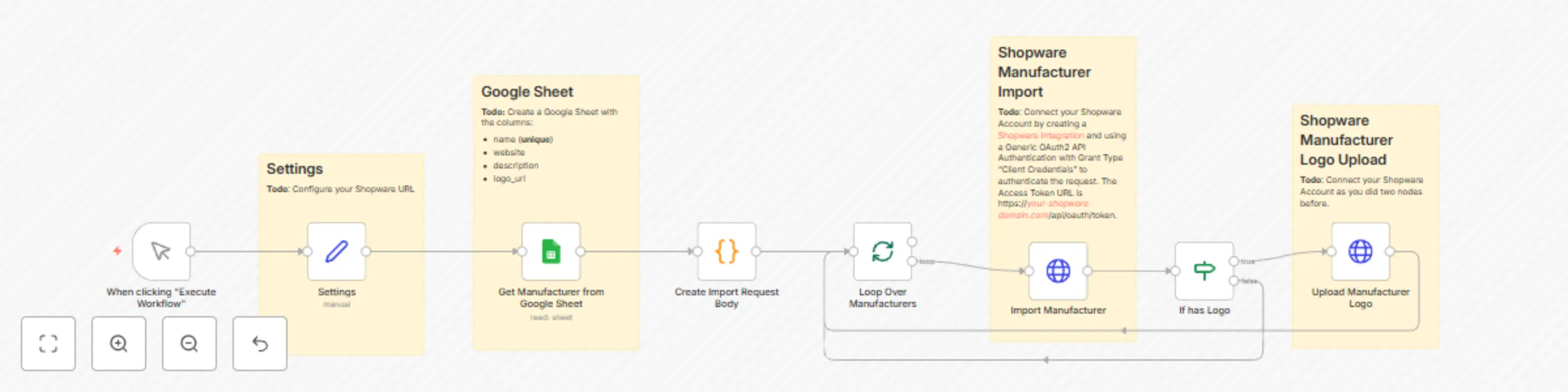The image size is (1568, 392).
Task: Click the false output connector of If has Logo
Action: click(1233, 281)
